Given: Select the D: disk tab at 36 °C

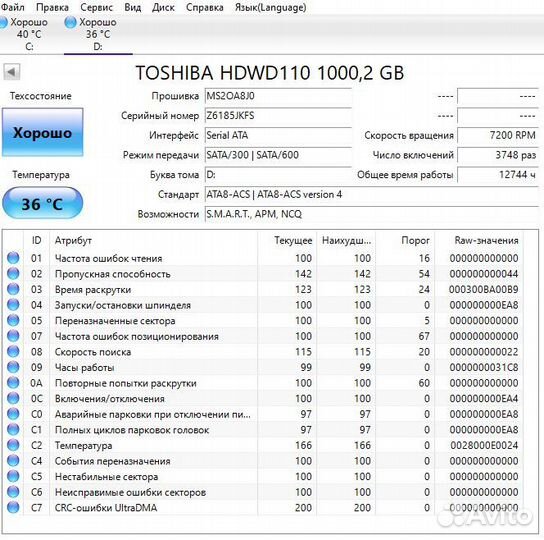Looking at the screenshot, I should point(98,34).
